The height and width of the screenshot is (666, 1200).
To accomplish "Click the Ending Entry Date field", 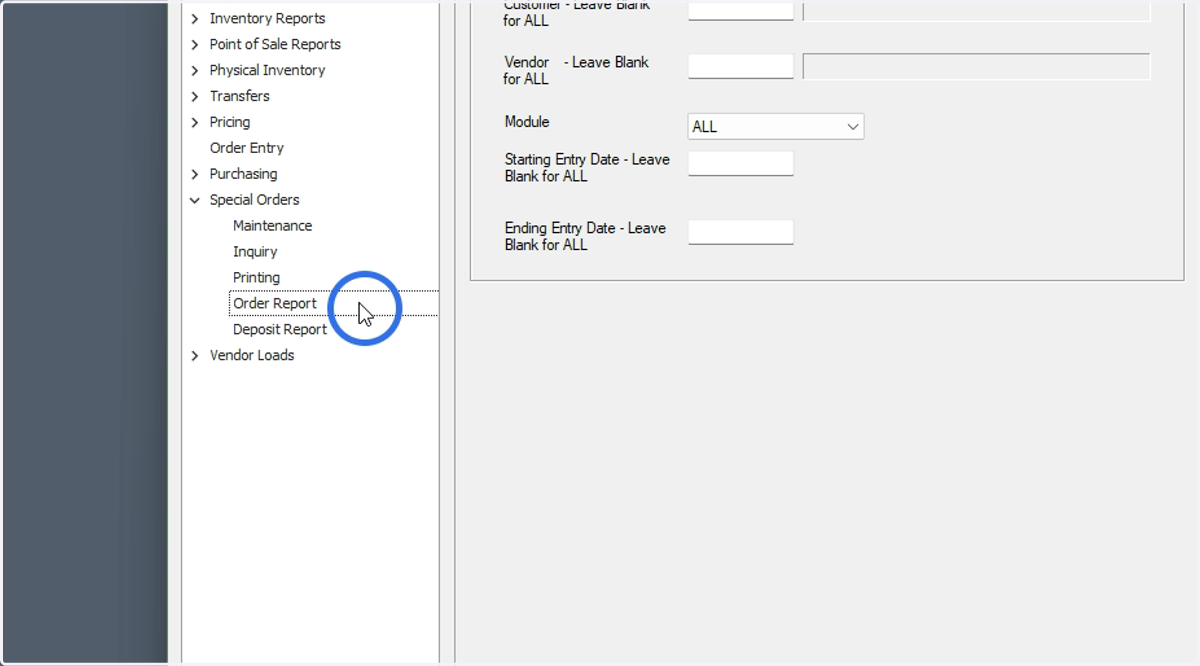I will (741, 232).
